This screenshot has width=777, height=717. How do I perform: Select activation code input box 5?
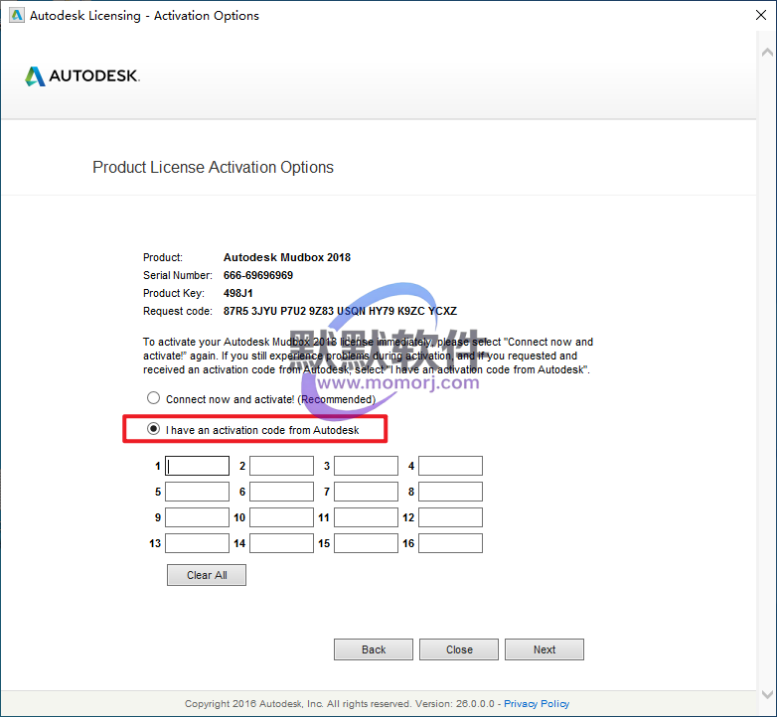pyautogui.click(x=197, y=492)
